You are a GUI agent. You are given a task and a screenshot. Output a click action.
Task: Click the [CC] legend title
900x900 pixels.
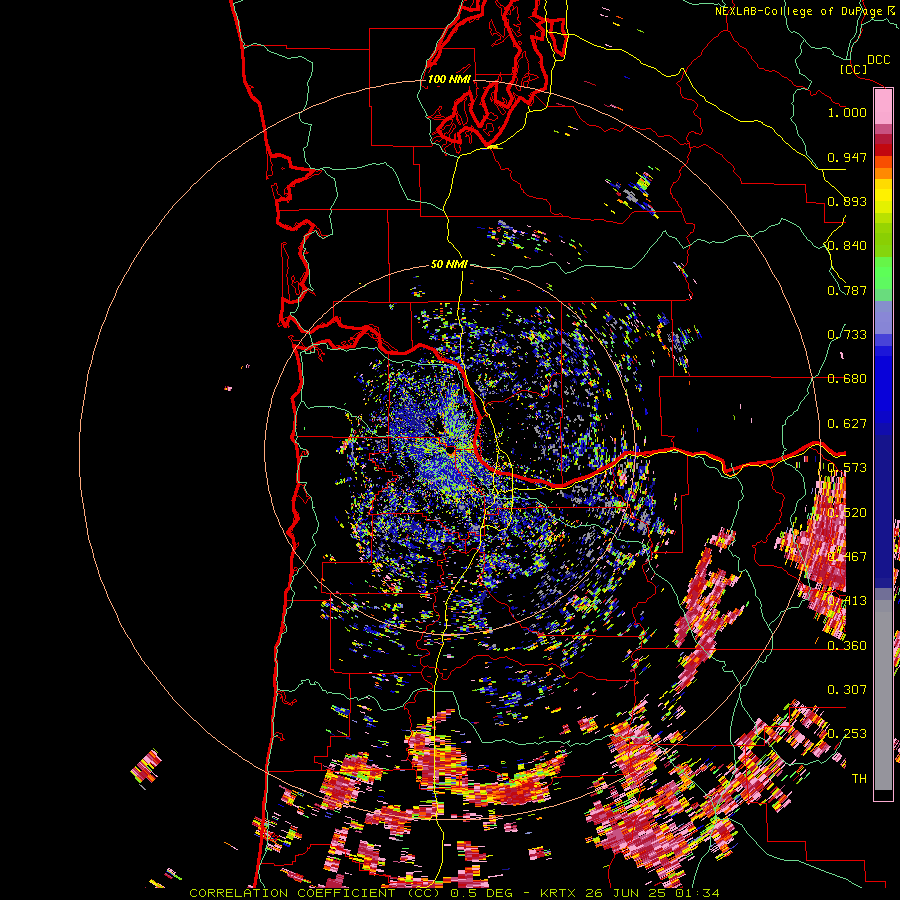[x=853, y=69]
